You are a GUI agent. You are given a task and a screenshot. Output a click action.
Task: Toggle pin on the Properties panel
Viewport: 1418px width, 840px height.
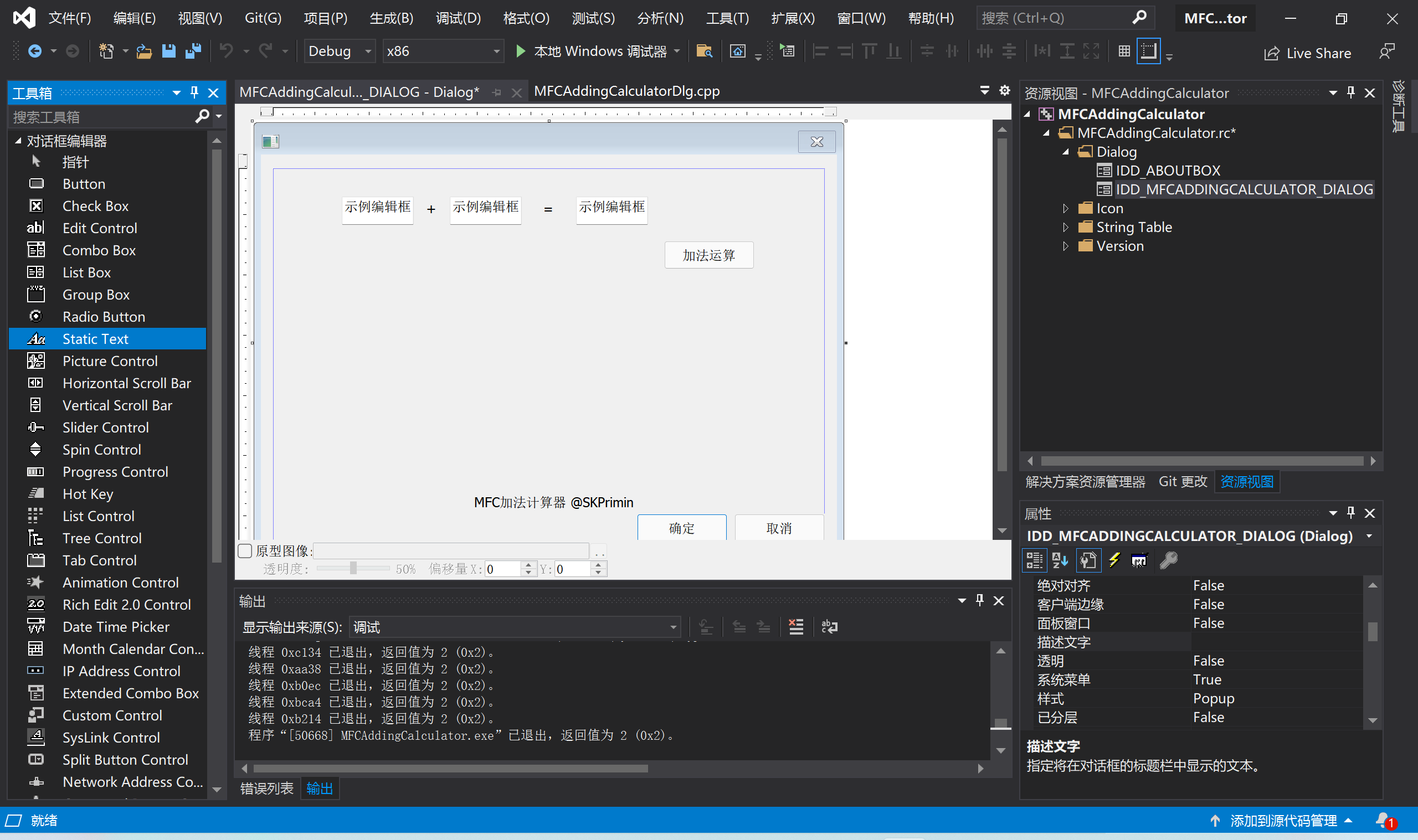point(1351,513)
